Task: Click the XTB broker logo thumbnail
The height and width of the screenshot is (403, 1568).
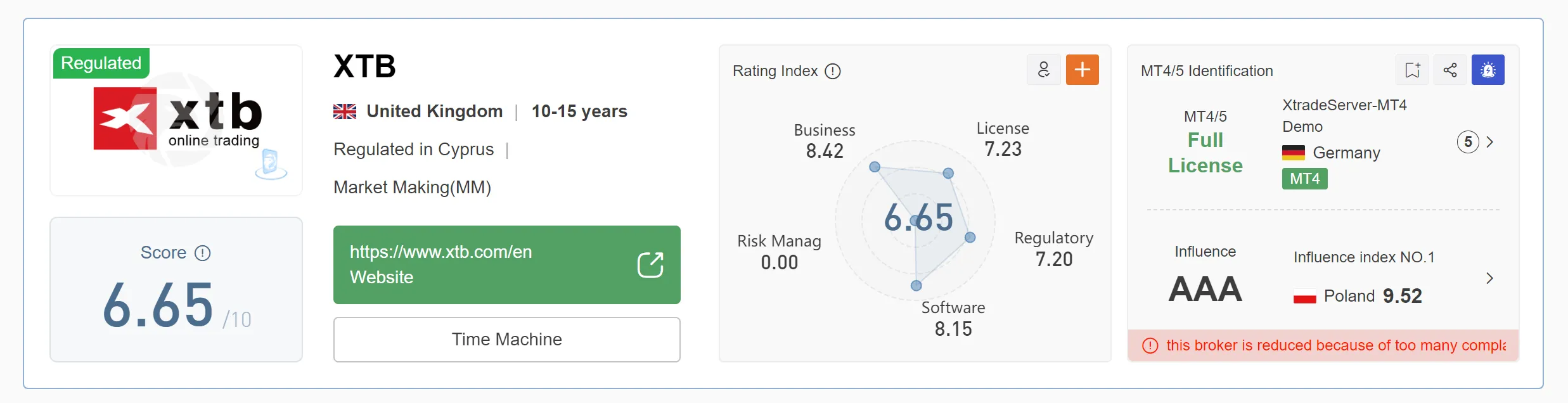Action: pos(176,120)
